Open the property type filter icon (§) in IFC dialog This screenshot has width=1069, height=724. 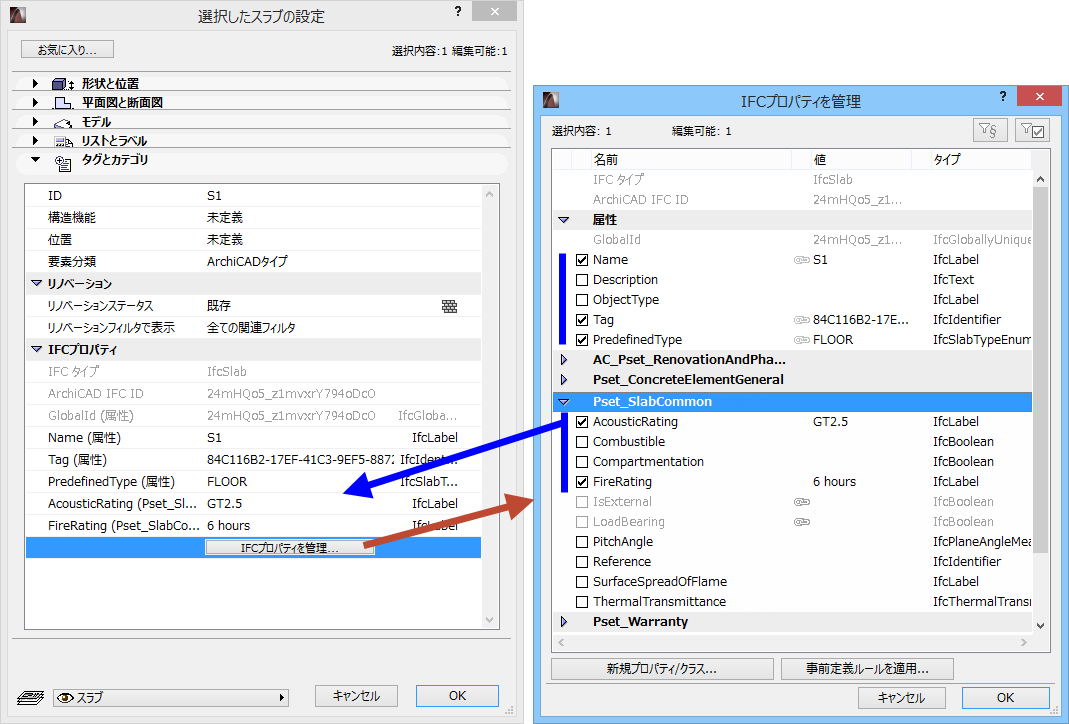click(x=990, y=129)
